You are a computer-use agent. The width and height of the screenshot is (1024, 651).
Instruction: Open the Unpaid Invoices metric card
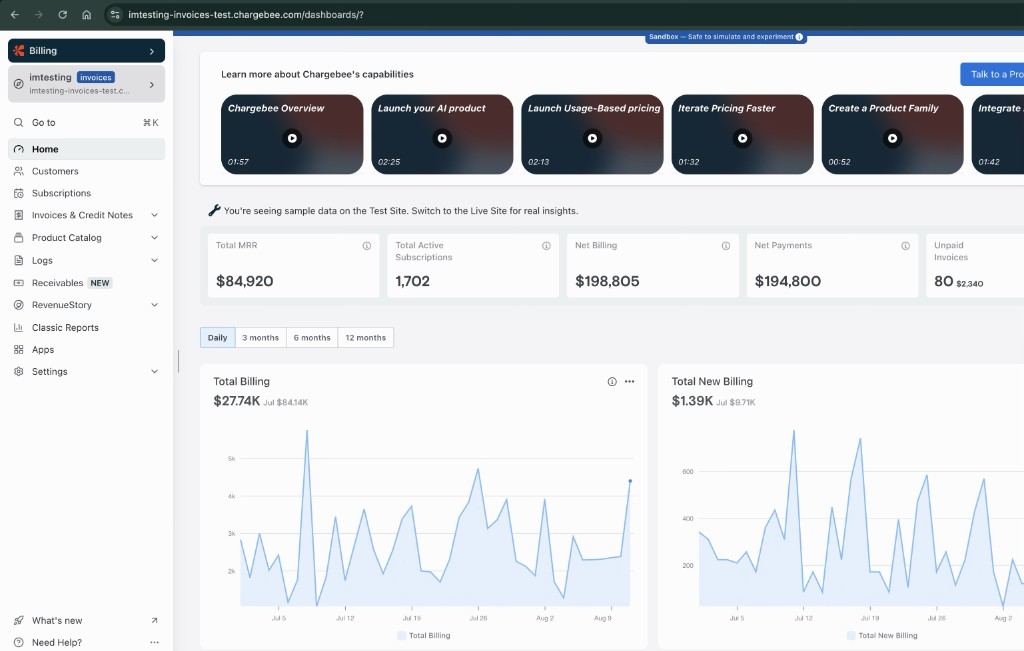tap(975, 266)
